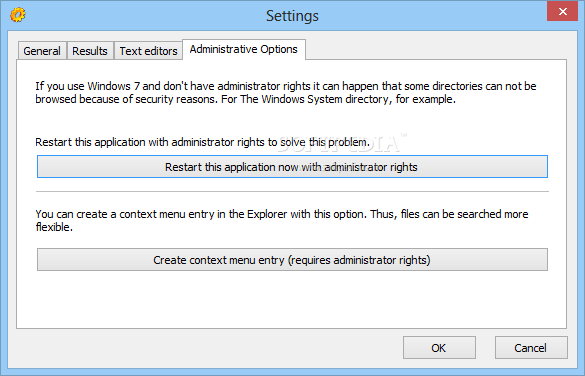
Task: Click the gear application icon in title bar
Action: tap(18, 15)
